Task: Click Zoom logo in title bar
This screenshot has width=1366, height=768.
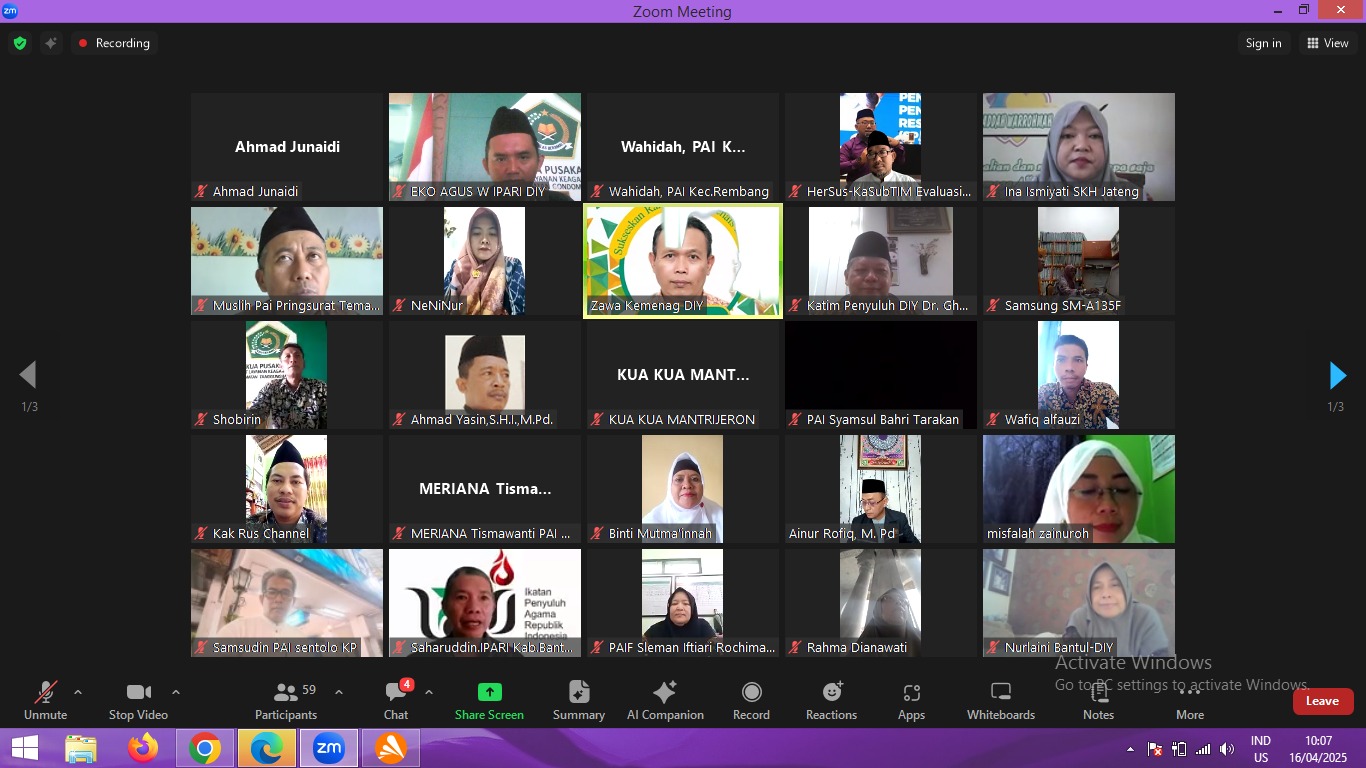Action: coord(10,11)
